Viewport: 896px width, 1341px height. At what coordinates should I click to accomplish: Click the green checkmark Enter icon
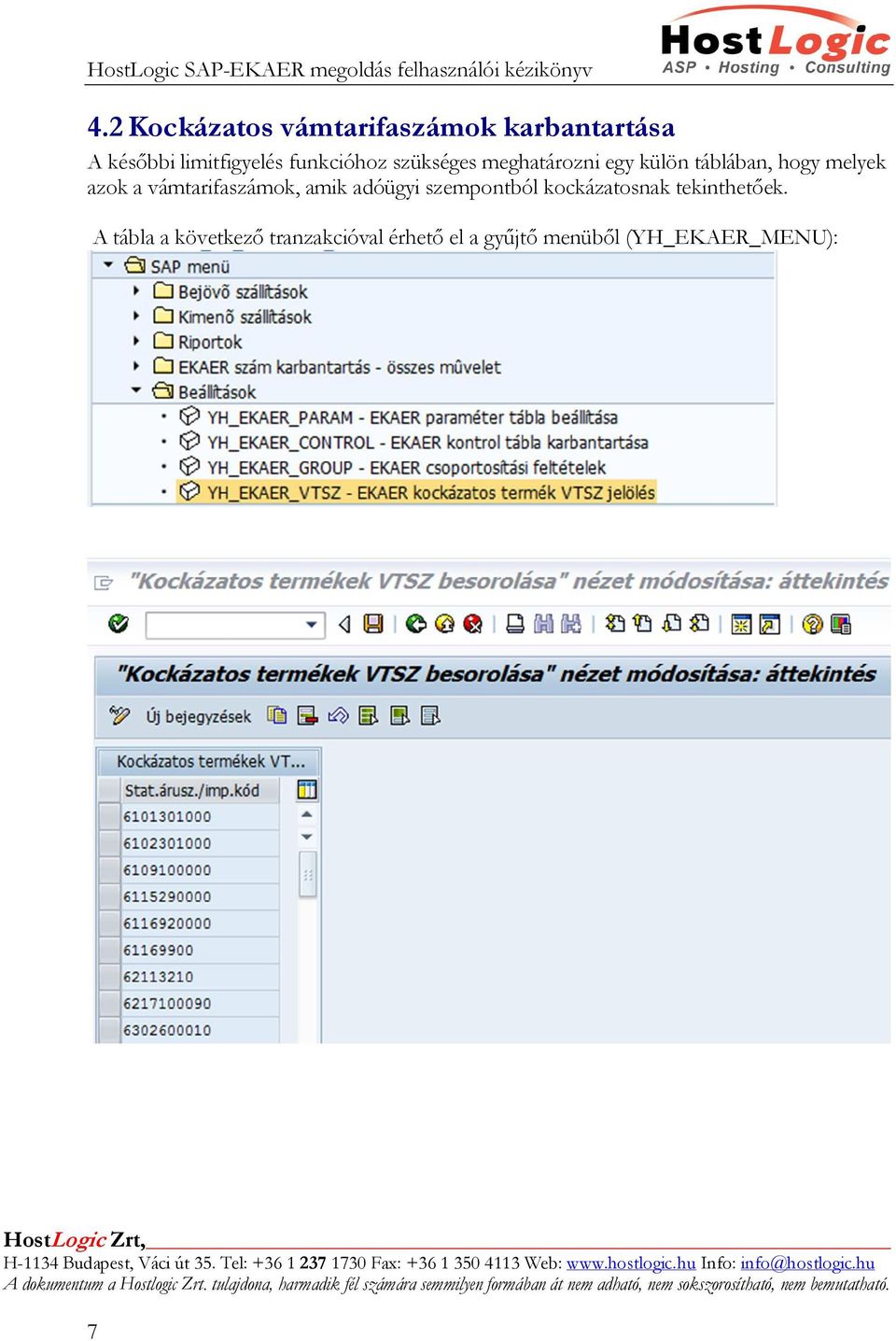(119, 624)
